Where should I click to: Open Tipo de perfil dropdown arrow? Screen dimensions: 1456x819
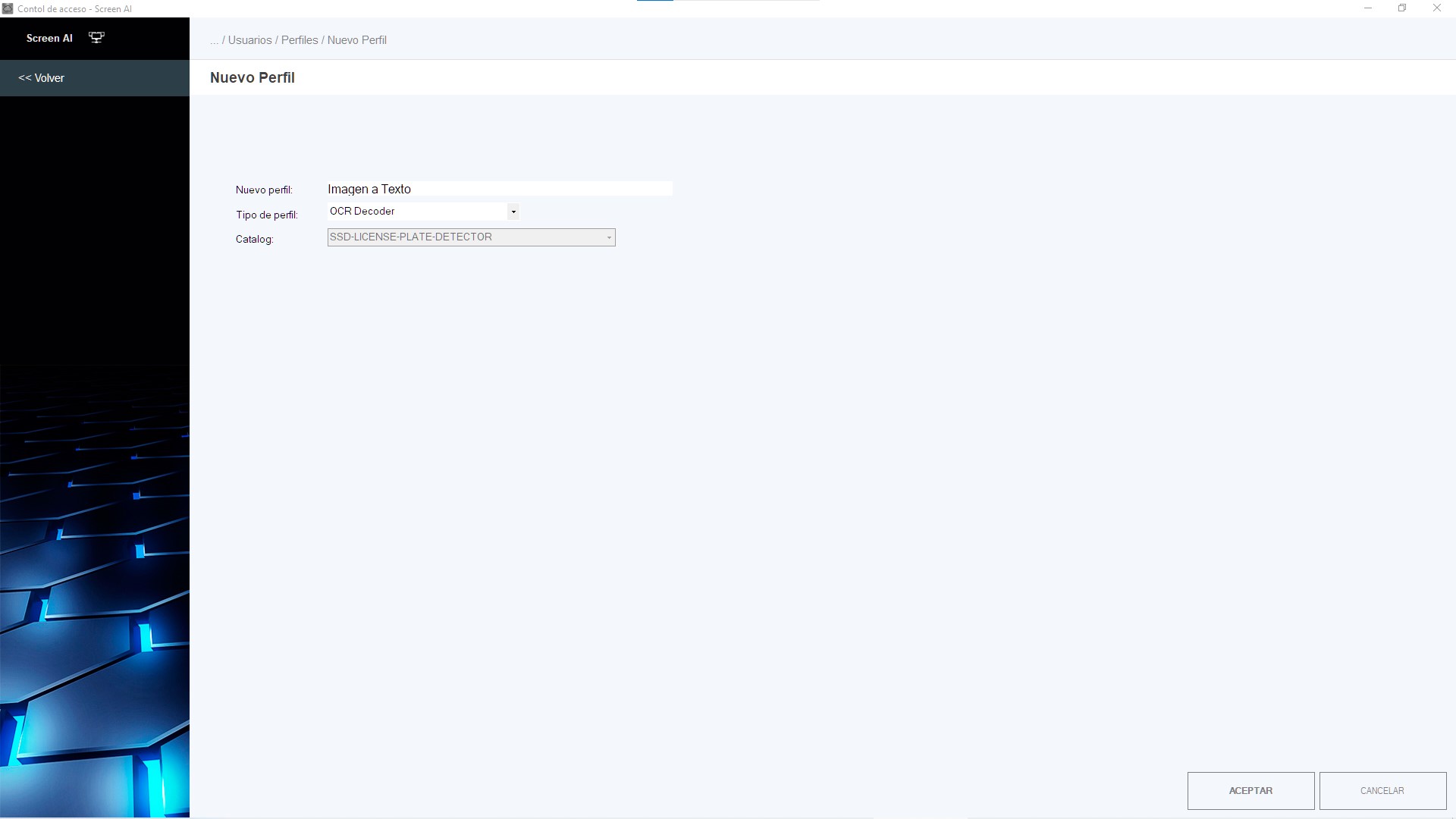click(513, 212)
